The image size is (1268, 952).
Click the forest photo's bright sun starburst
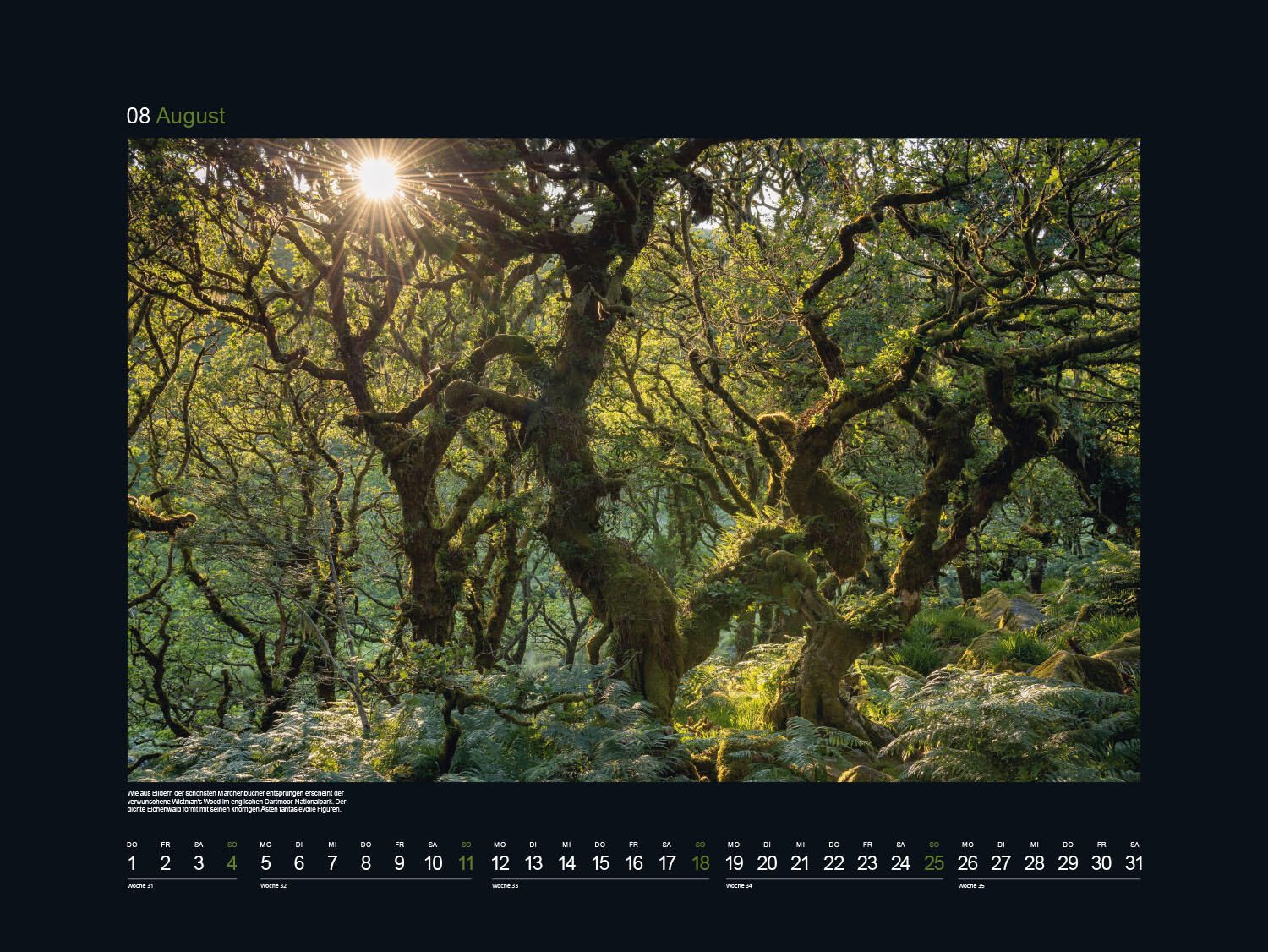(377, 178)
